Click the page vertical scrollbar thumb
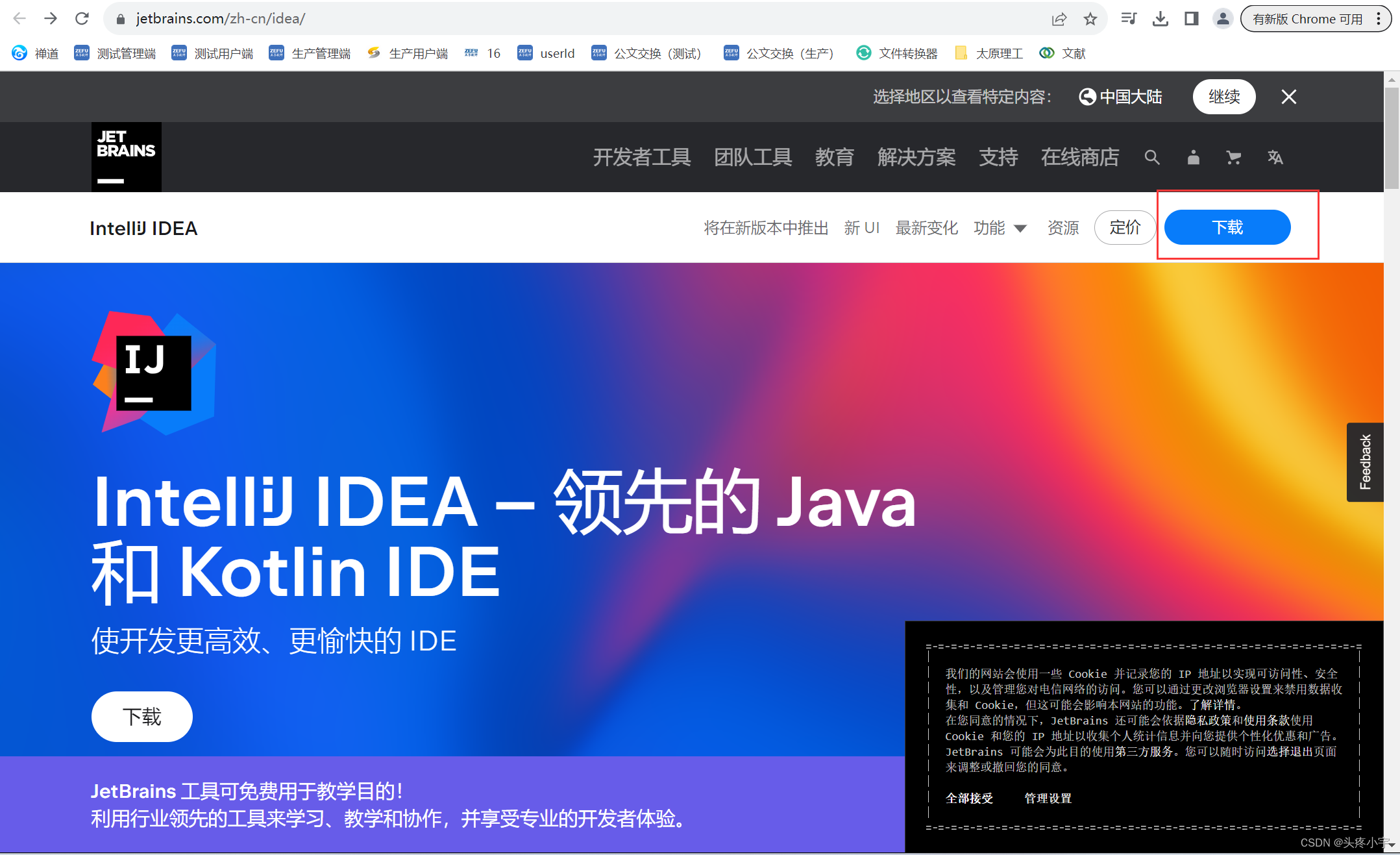1400x855 pixels. [1392, 138]
